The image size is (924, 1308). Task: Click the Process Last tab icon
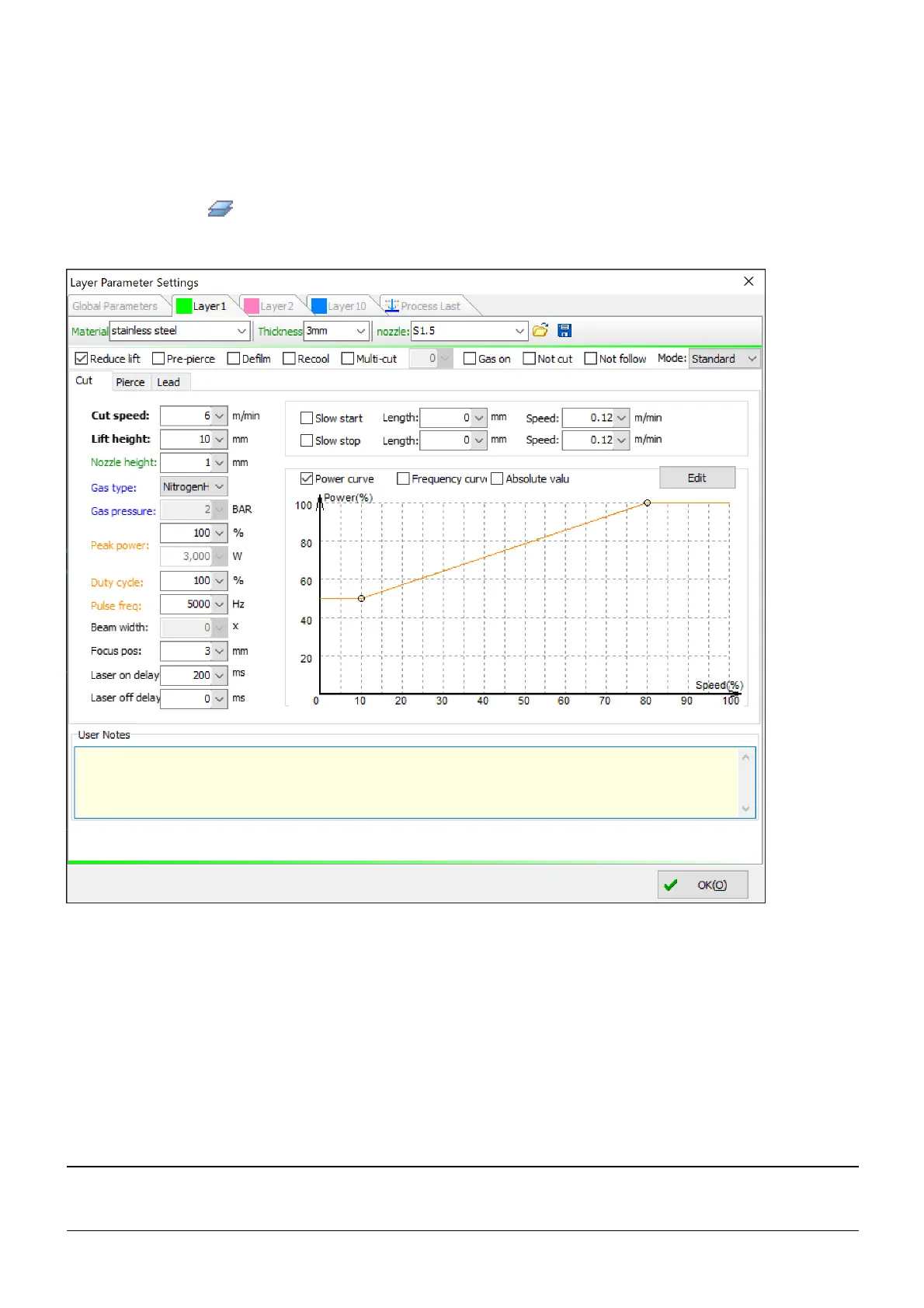pos(392,305)
